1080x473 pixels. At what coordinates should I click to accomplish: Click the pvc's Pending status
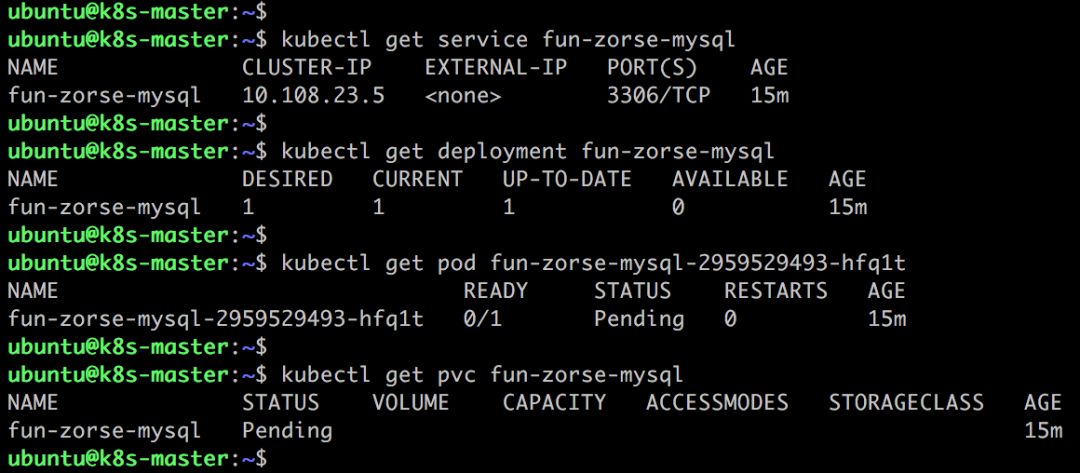pyautogui.click(x=287, y=431)
